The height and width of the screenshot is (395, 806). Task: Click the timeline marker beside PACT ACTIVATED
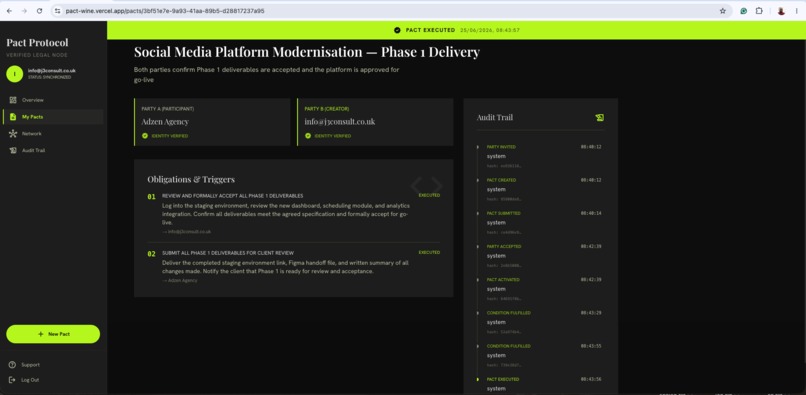478,280
